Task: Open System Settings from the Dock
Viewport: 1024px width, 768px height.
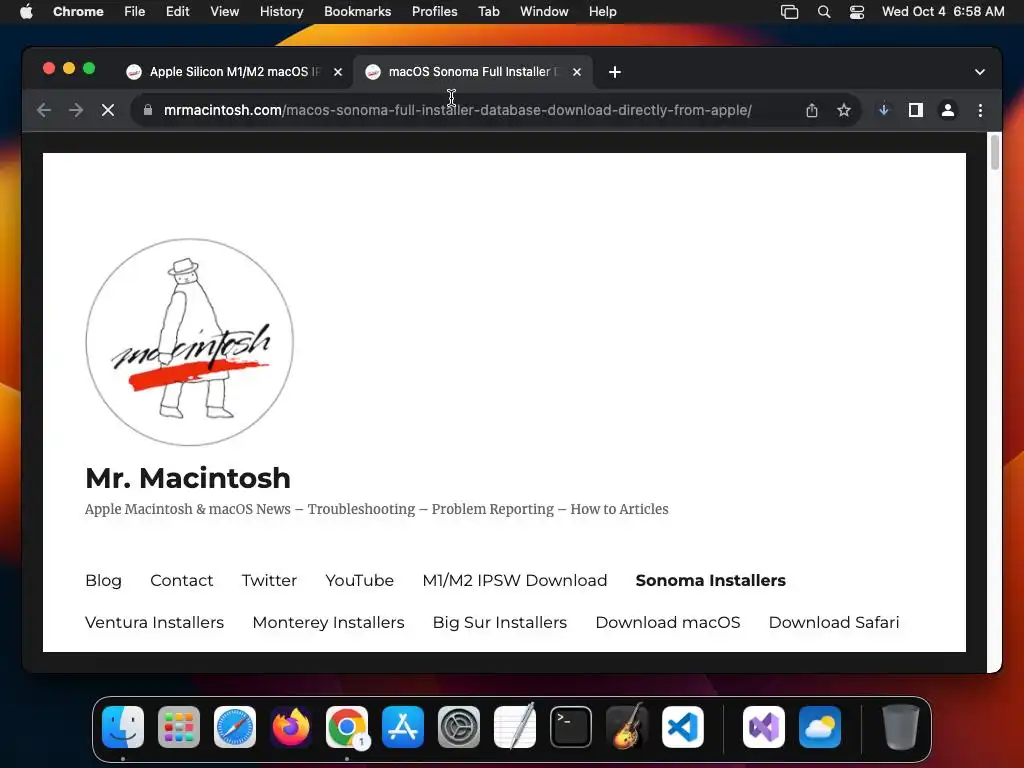Action: (458, 727)
